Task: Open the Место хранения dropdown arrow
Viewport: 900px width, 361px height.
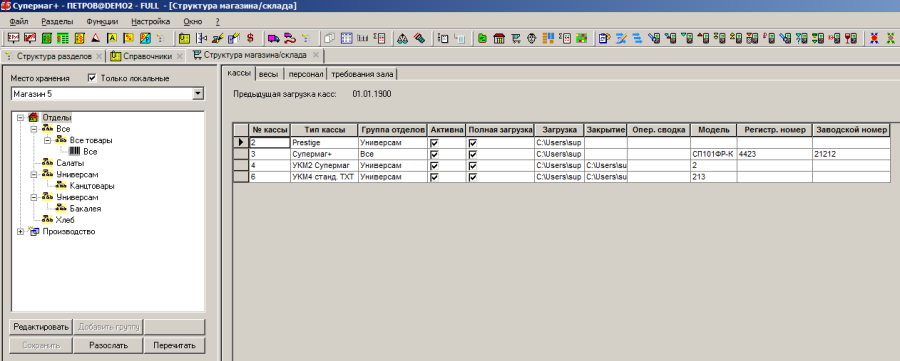Action: pos(198,93)
